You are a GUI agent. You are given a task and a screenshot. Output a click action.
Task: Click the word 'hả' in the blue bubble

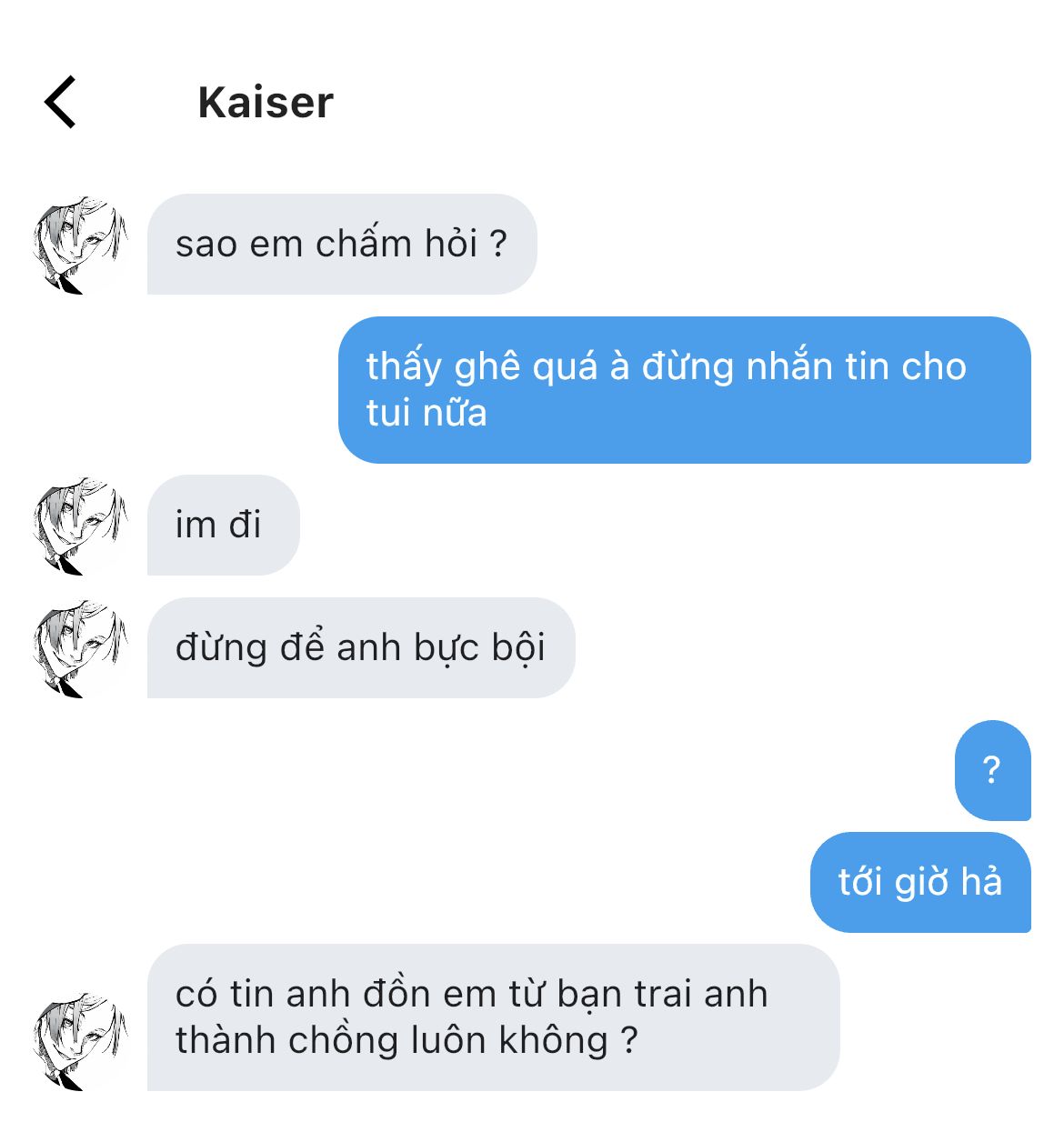[981, 882]
